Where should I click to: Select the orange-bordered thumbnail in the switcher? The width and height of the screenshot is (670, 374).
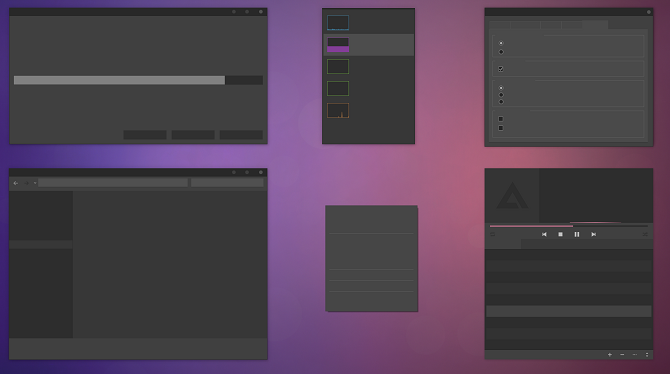pos(338,111)
